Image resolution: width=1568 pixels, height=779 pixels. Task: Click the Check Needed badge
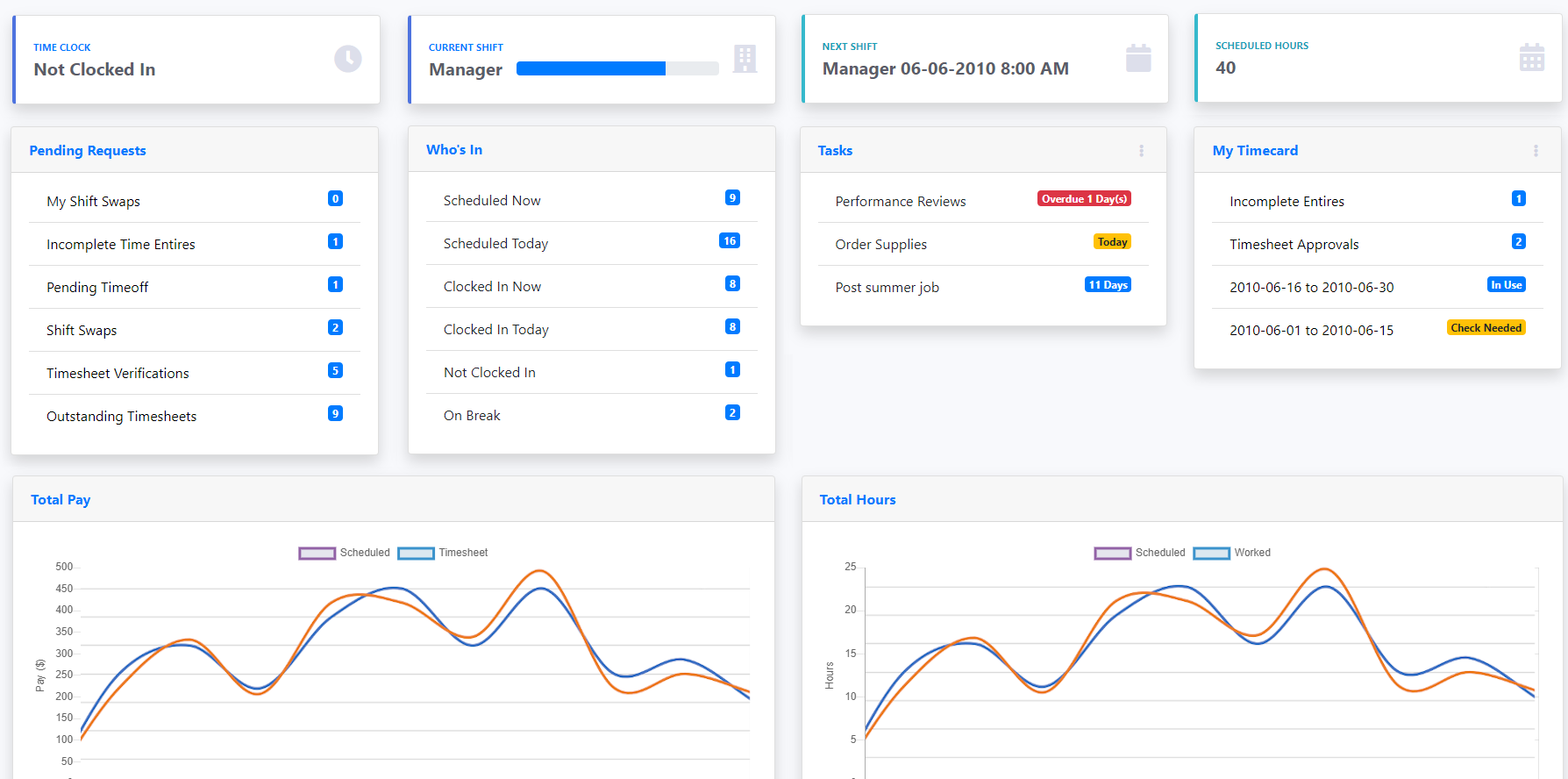pyautogui.click(x=1486, y=327)
